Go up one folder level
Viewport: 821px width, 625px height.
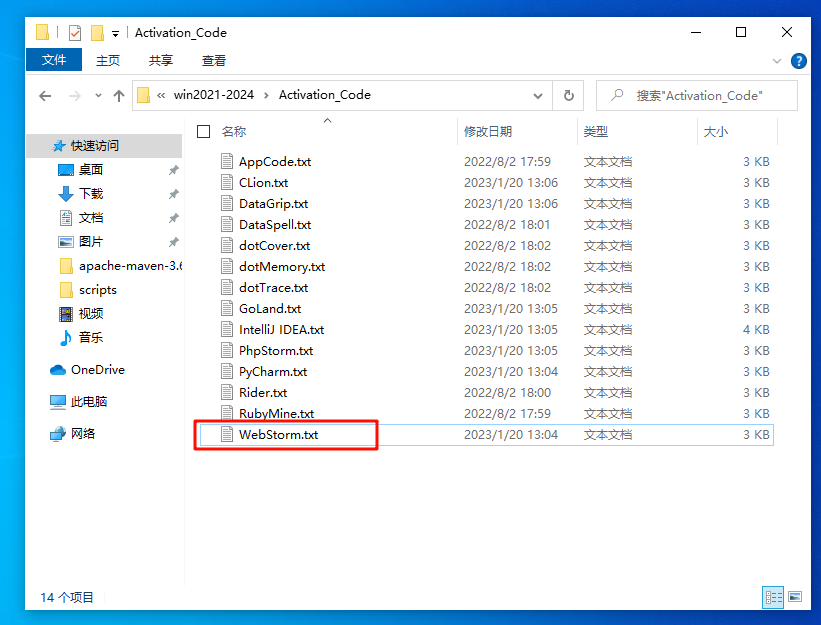(119, 96)
